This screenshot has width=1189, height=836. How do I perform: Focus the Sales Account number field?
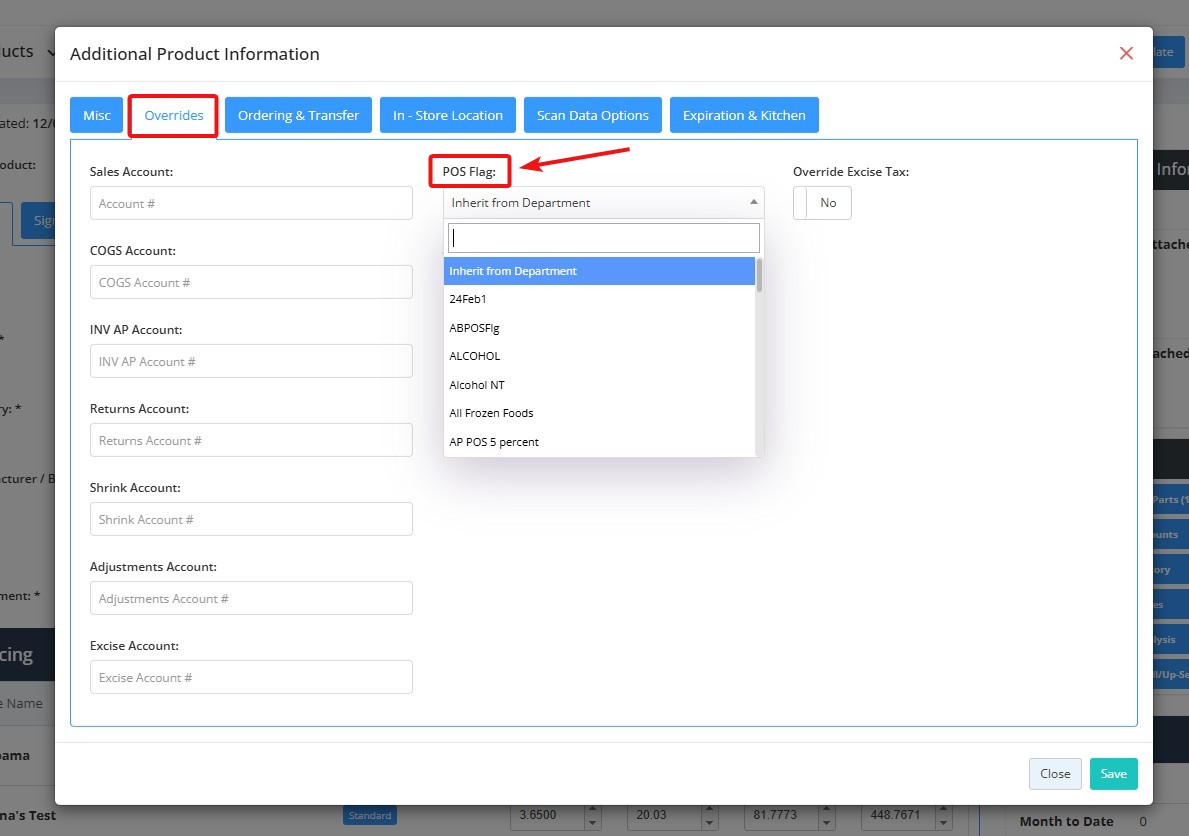[x=251, y=203]
